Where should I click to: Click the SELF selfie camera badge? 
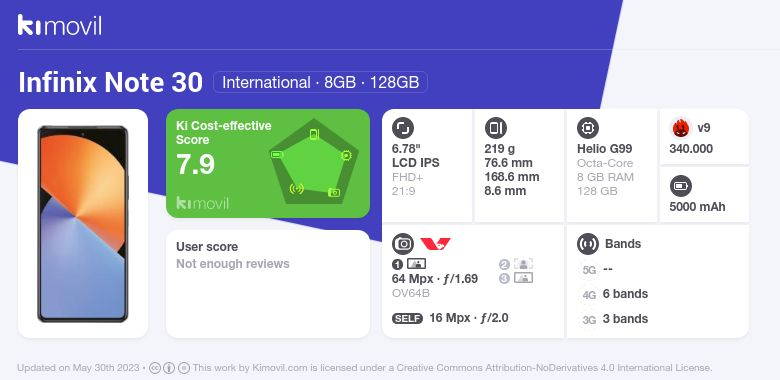click(x=407, y=318)
